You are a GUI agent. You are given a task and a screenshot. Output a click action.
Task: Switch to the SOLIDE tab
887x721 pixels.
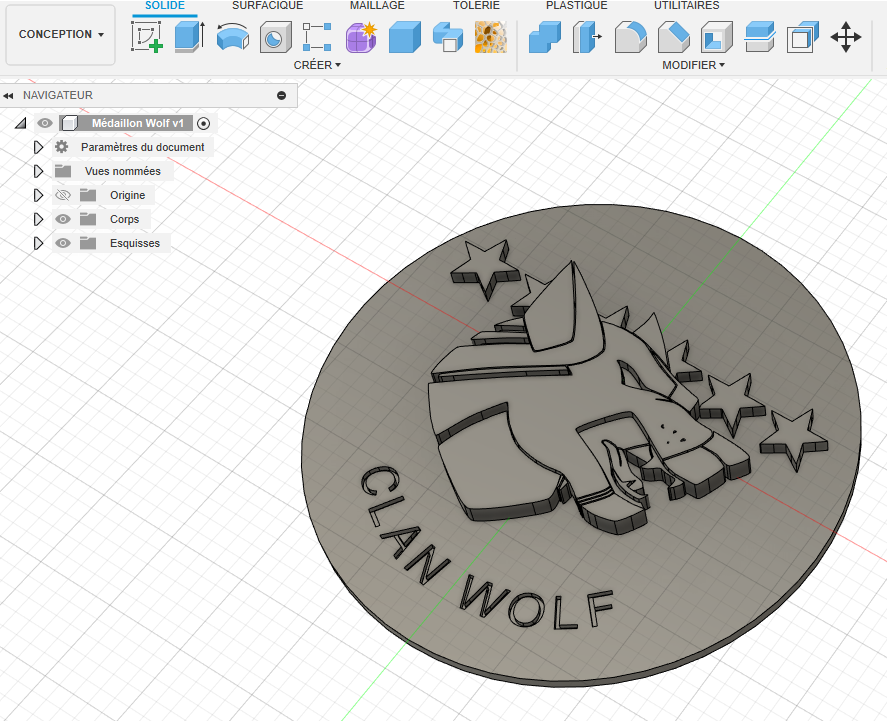click(165, 6)
